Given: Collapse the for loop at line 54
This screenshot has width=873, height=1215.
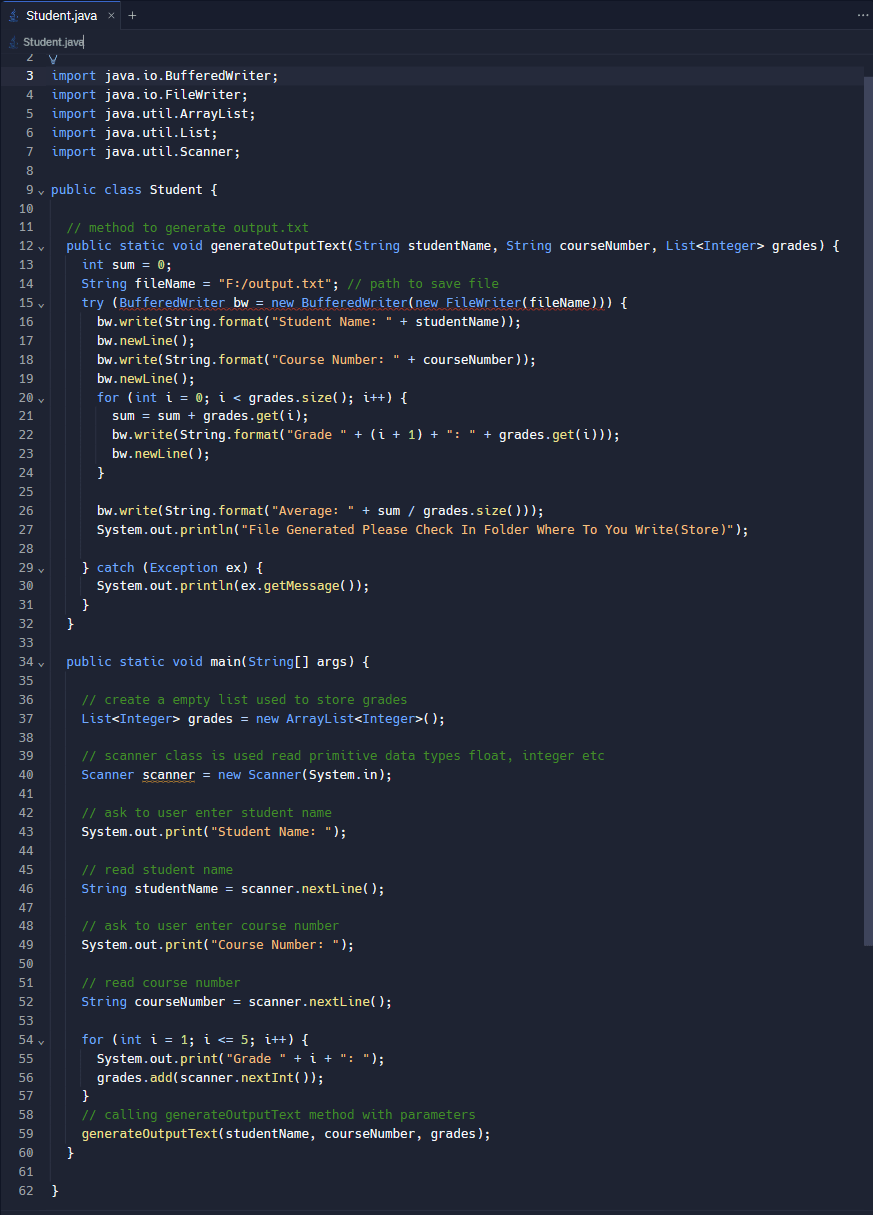Looking at the screenshot, I should (40, 1040).
